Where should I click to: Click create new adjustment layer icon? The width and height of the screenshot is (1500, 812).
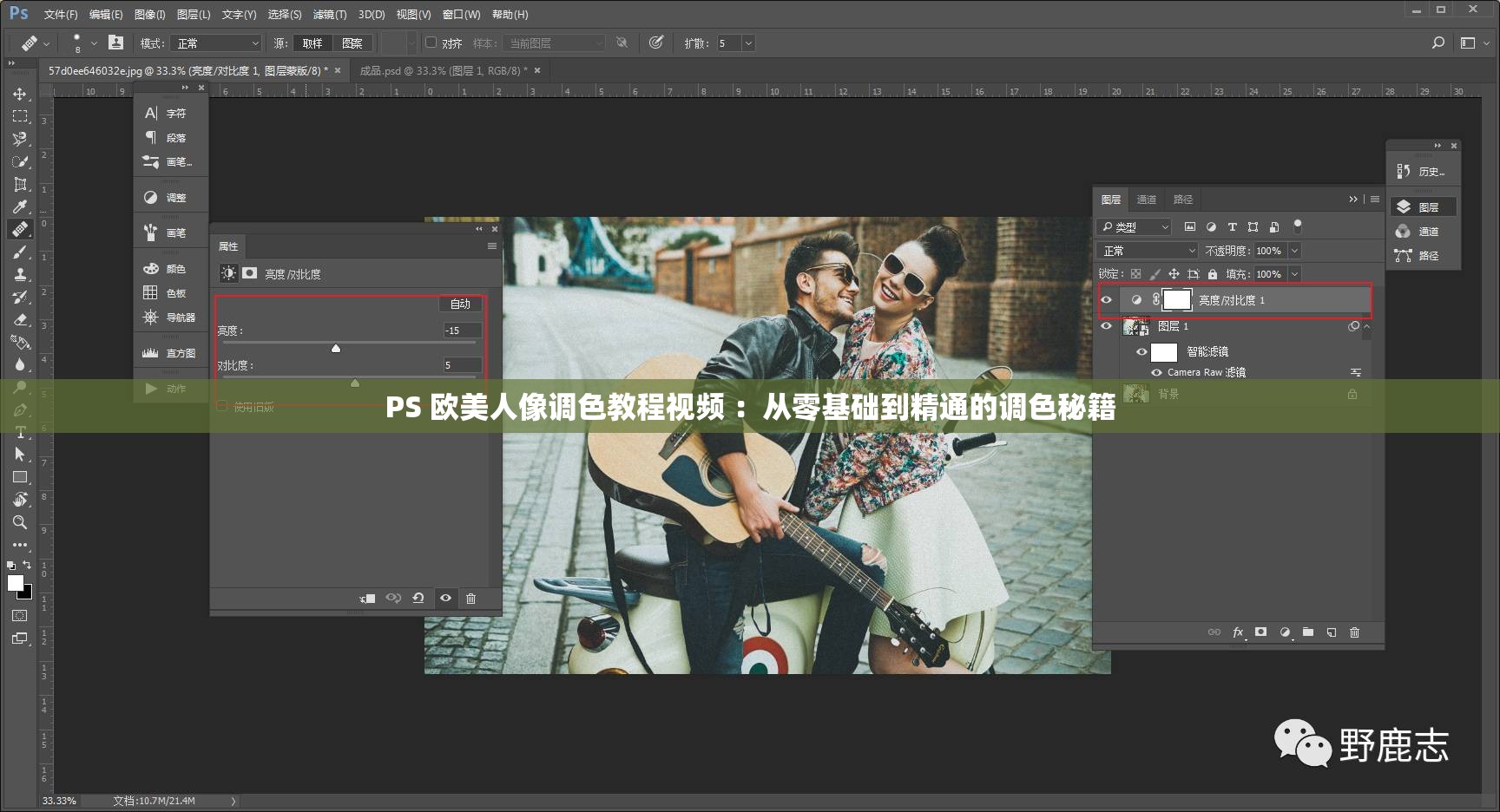1285,632
